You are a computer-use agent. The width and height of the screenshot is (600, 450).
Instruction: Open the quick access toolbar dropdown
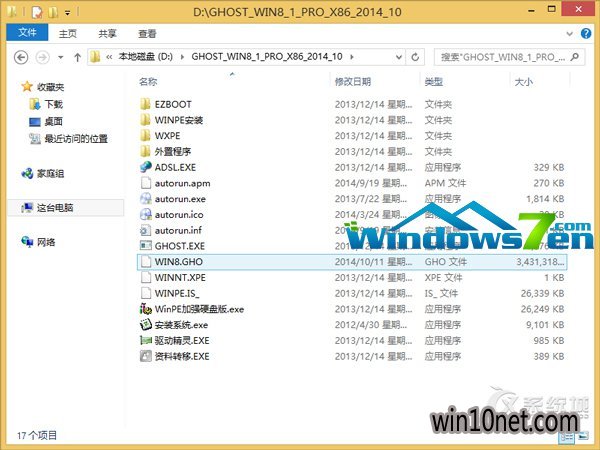pos(68,13)
